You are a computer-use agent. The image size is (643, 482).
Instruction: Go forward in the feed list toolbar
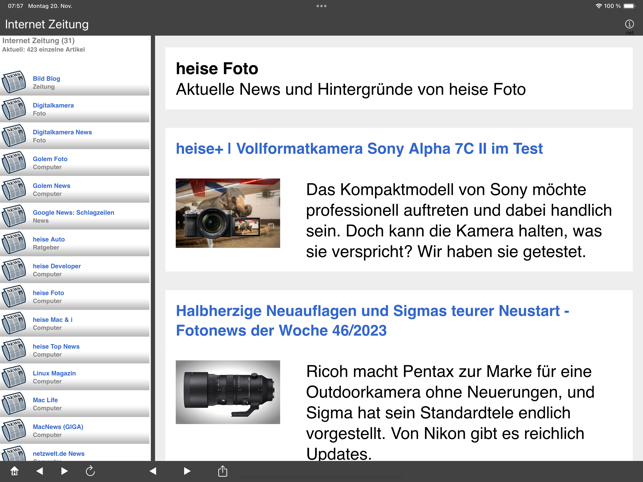[64, 471]
